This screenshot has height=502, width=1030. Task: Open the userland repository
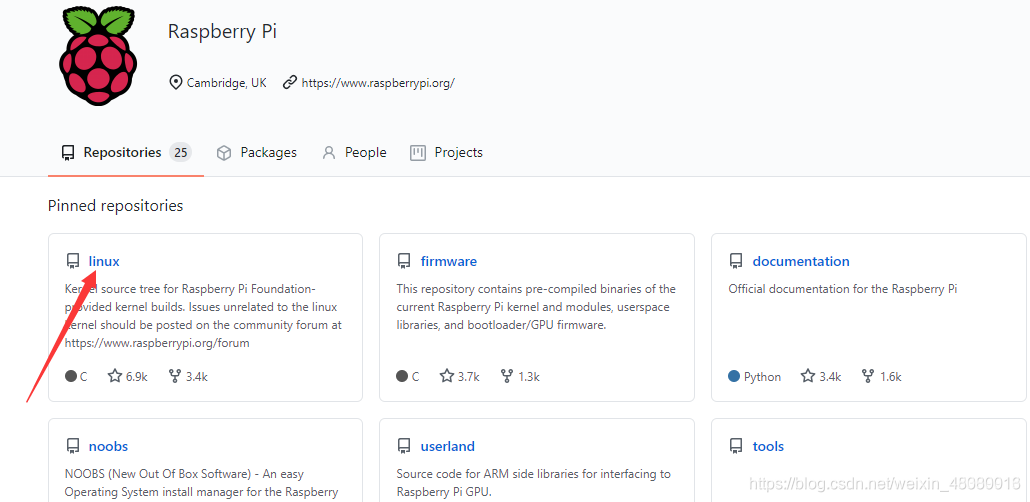click(x=447, y=447)
